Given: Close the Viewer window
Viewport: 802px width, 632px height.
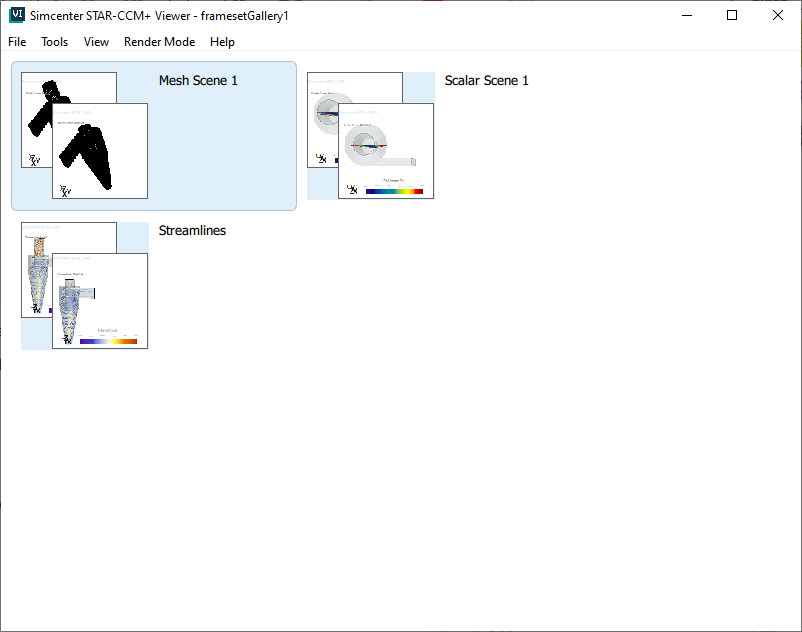Looking at the screenshot, I should pos(778,15).
